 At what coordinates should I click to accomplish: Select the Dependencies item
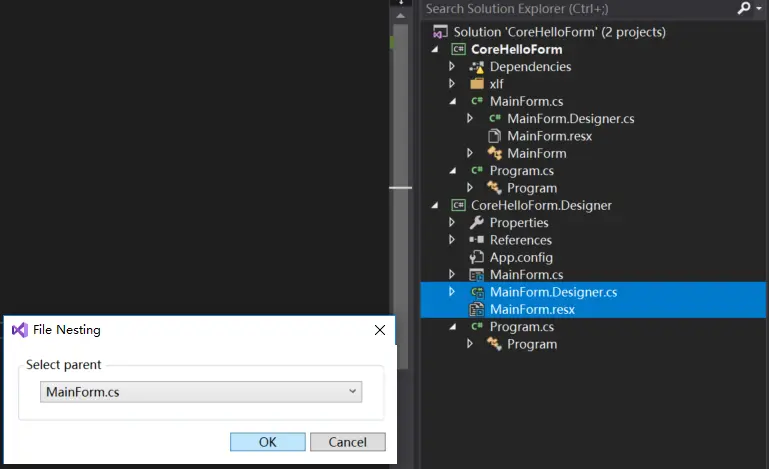pos(530,67)
